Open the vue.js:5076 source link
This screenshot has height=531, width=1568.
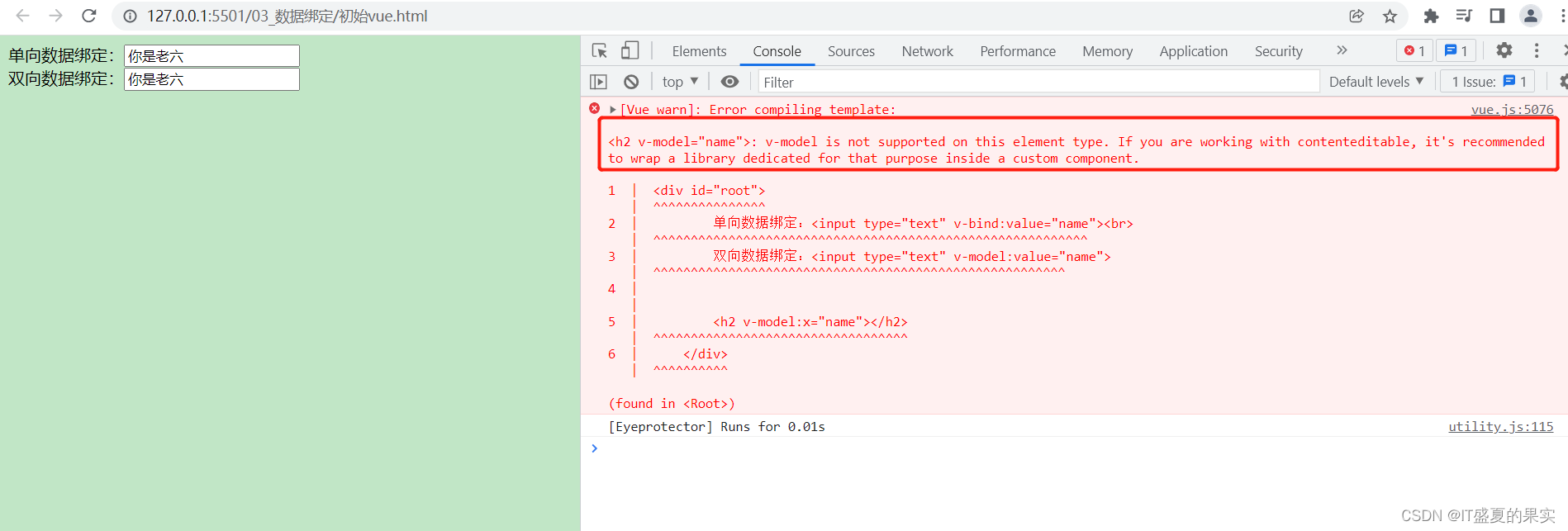pos(1512,109)
